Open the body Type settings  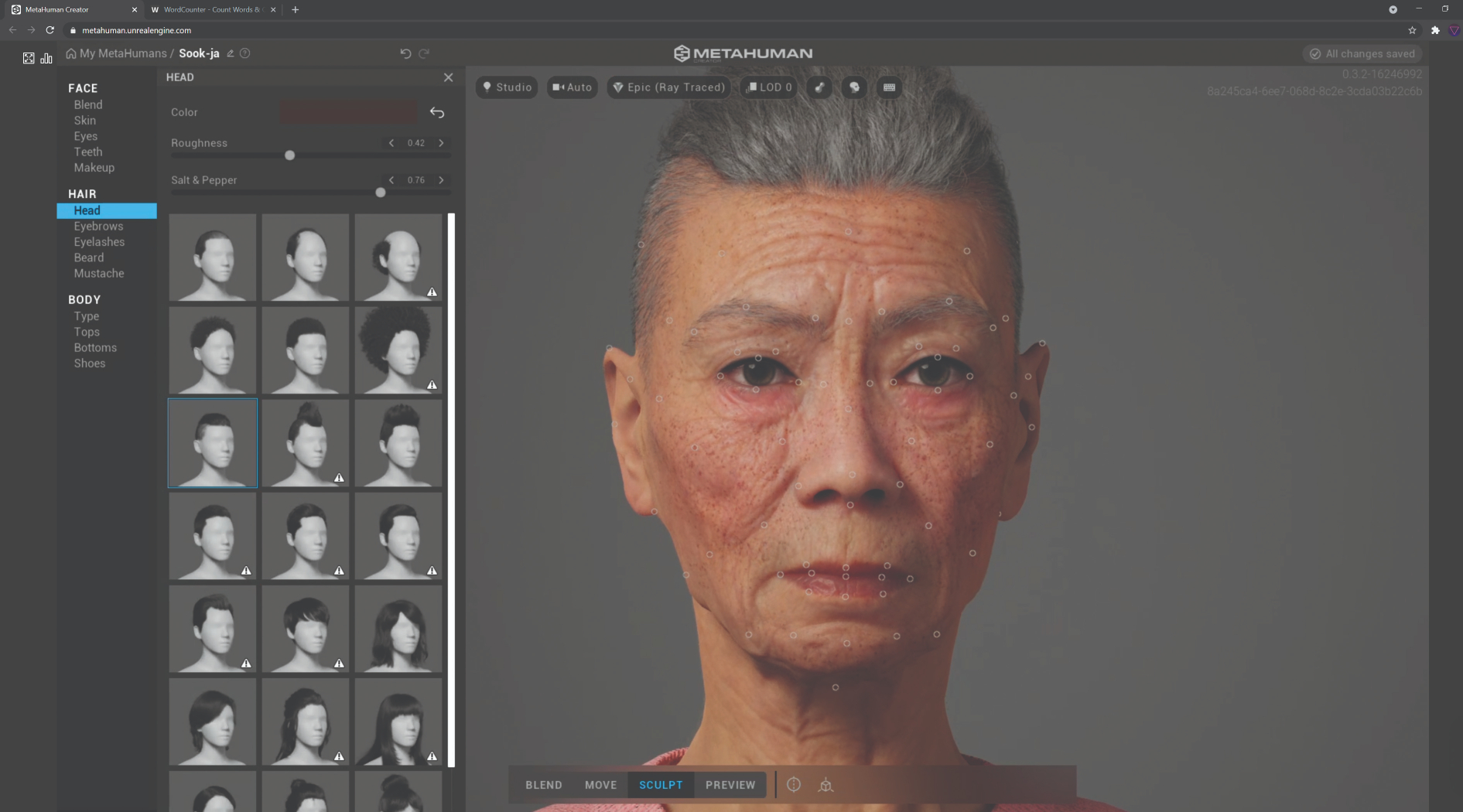pos(87,316)
